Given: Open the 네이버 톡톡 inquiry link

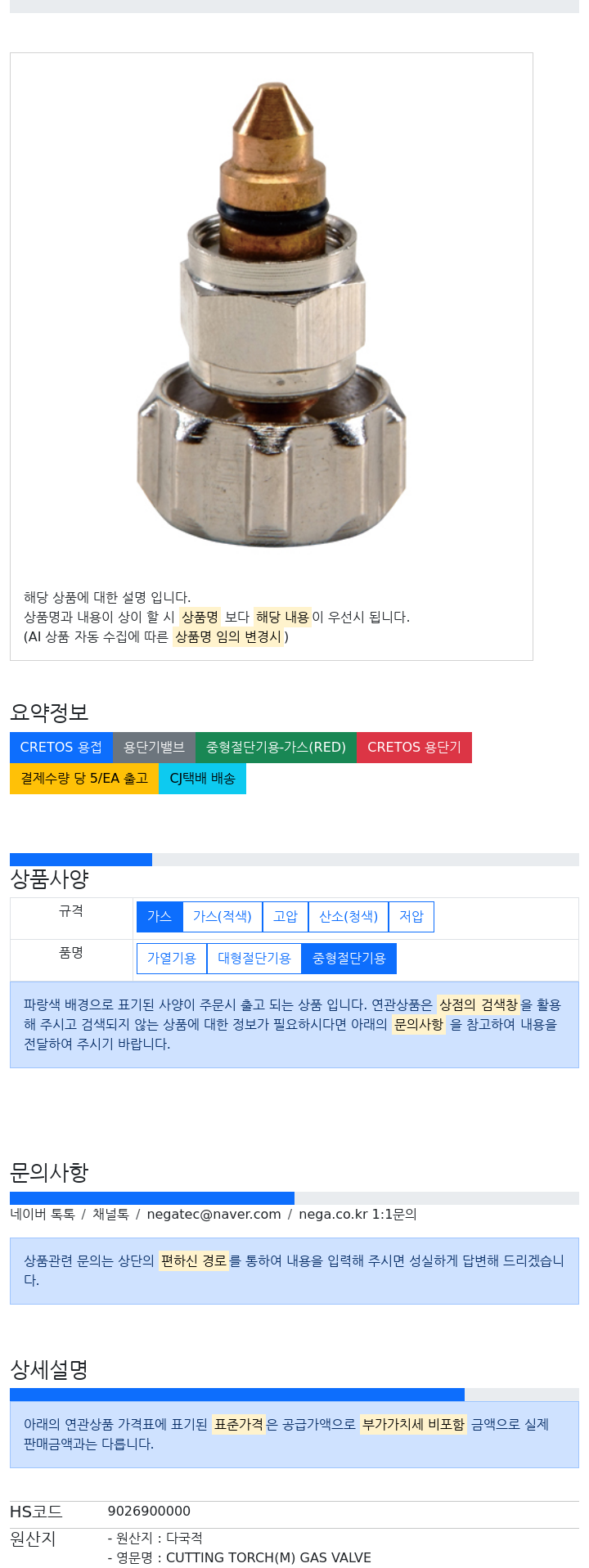Looking at the screenshot, I should (x=43, y=1215).
